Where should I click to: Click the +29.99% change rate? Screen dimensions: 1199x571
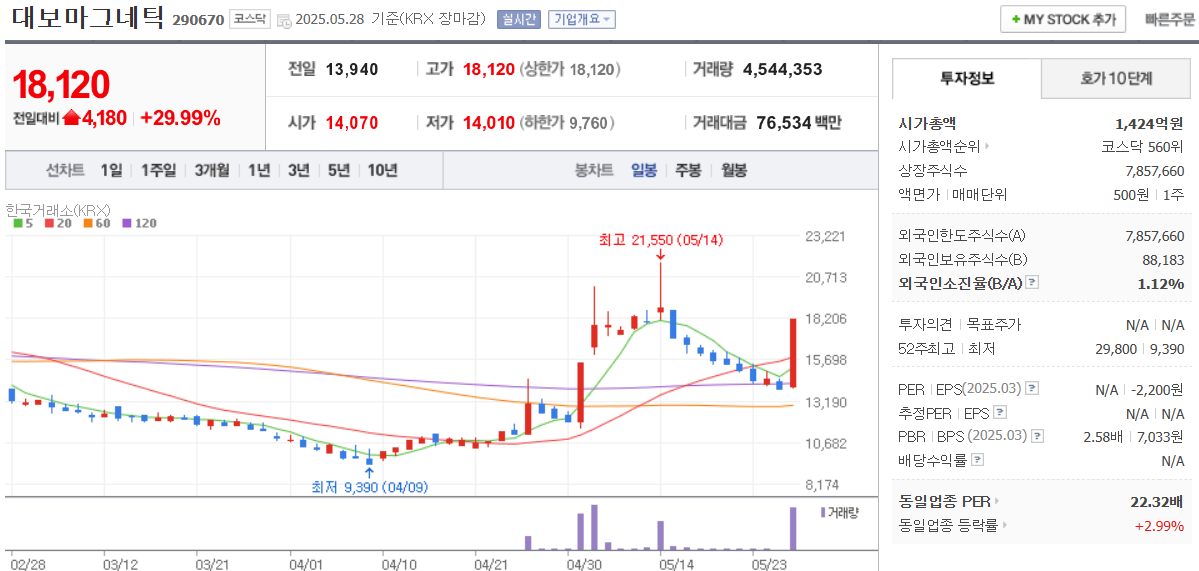tap(180, 118)
